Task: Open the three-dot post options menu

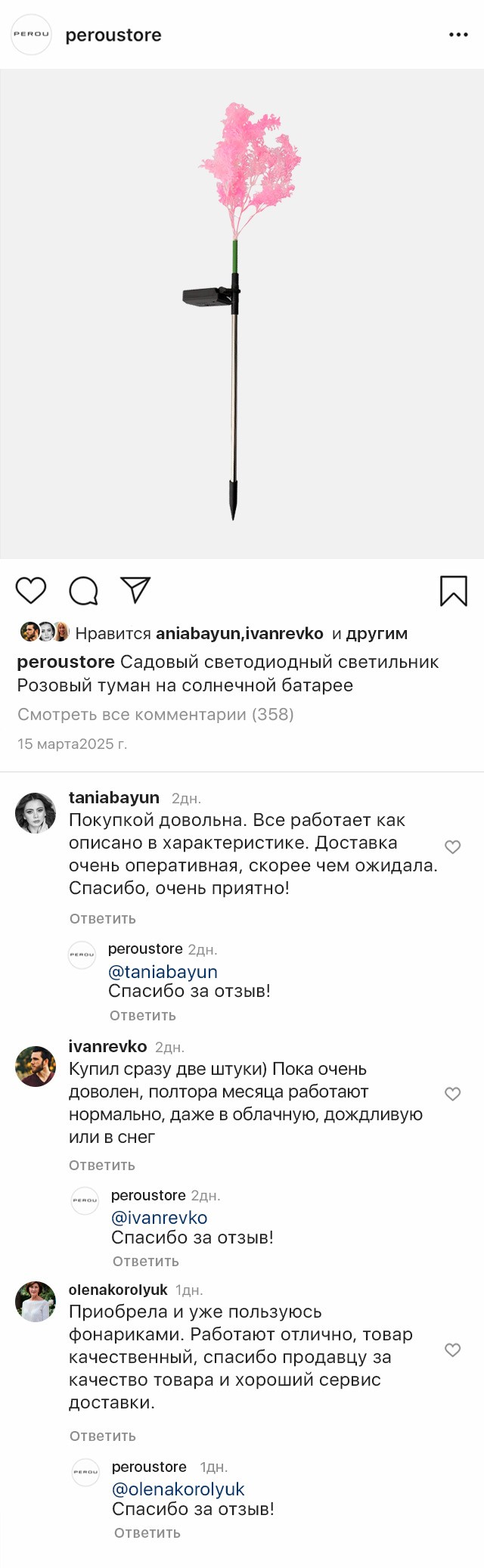Action: coord(458,35)
